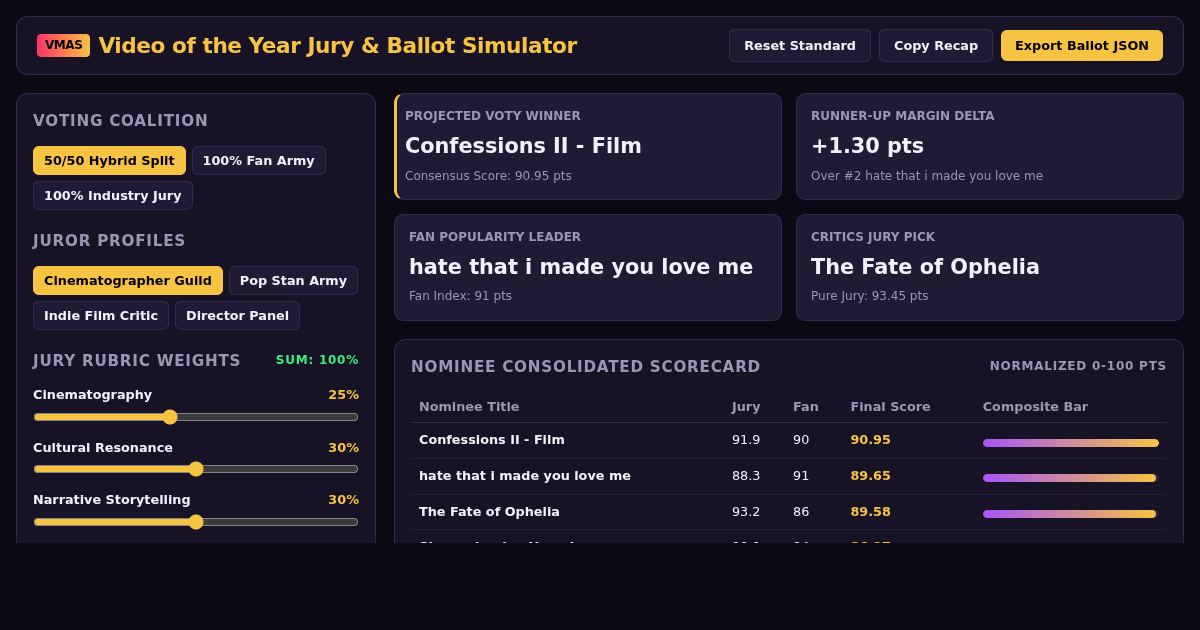Viewport: 1200px width, 630px height.
Task: Choose the Indie Film Critic profile
Action: [101, 315]
